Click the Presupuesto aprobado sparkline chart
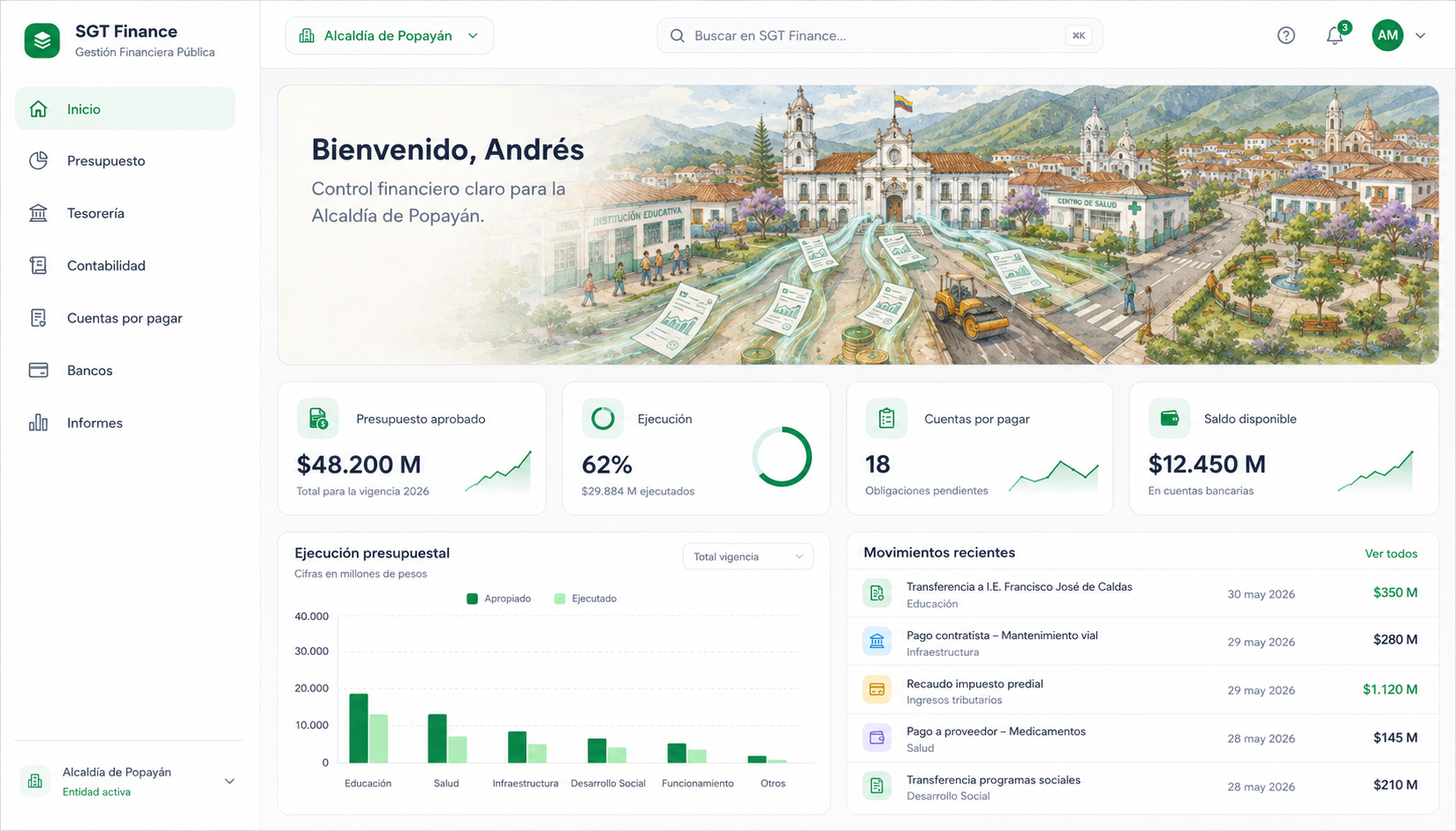The height and width of the screenshot is (831, 1456). (497, 472)
